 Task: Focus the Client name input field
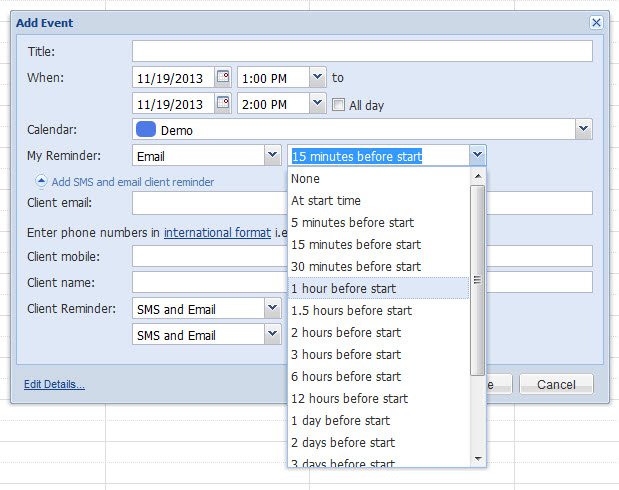tap(210, 282)
